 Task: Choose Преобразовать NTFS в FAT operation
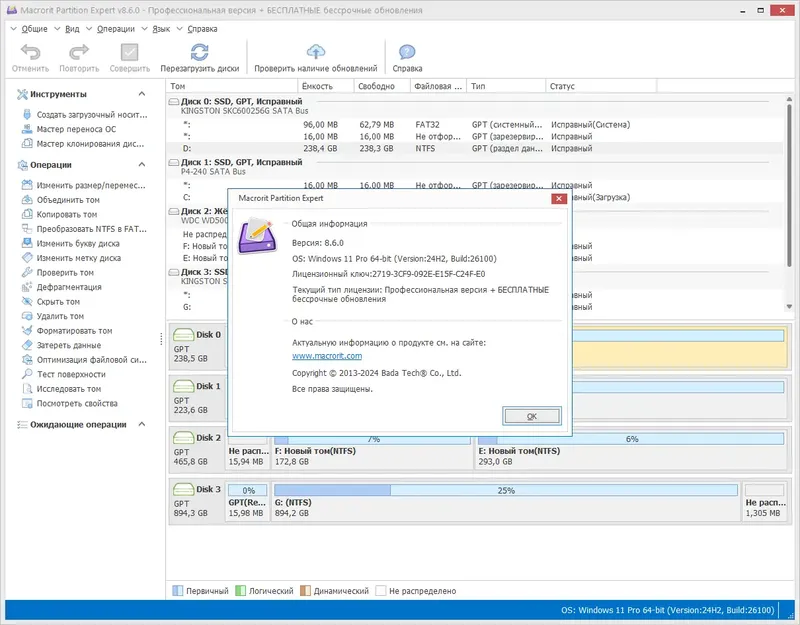[85, 229]
